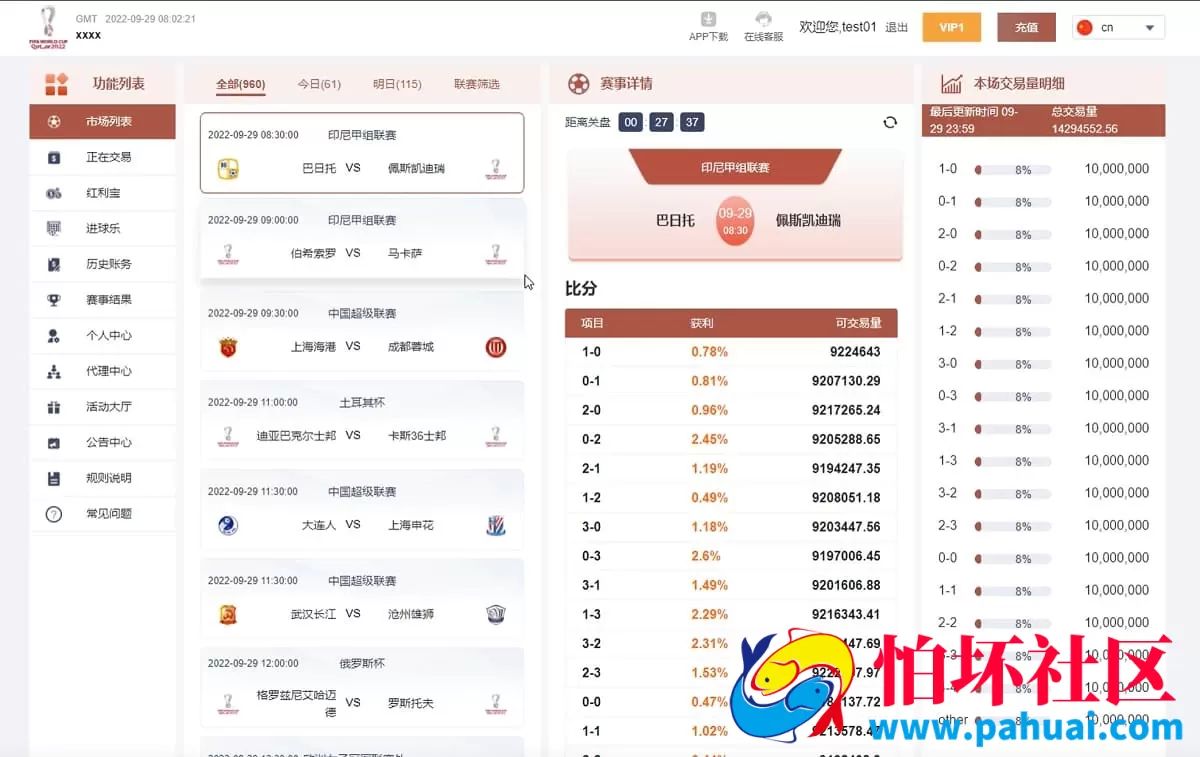Refresh 赛事详情 using the circular arrows icon
The width and height of the screenshot is (1200, 757).
tap(890, 121)
